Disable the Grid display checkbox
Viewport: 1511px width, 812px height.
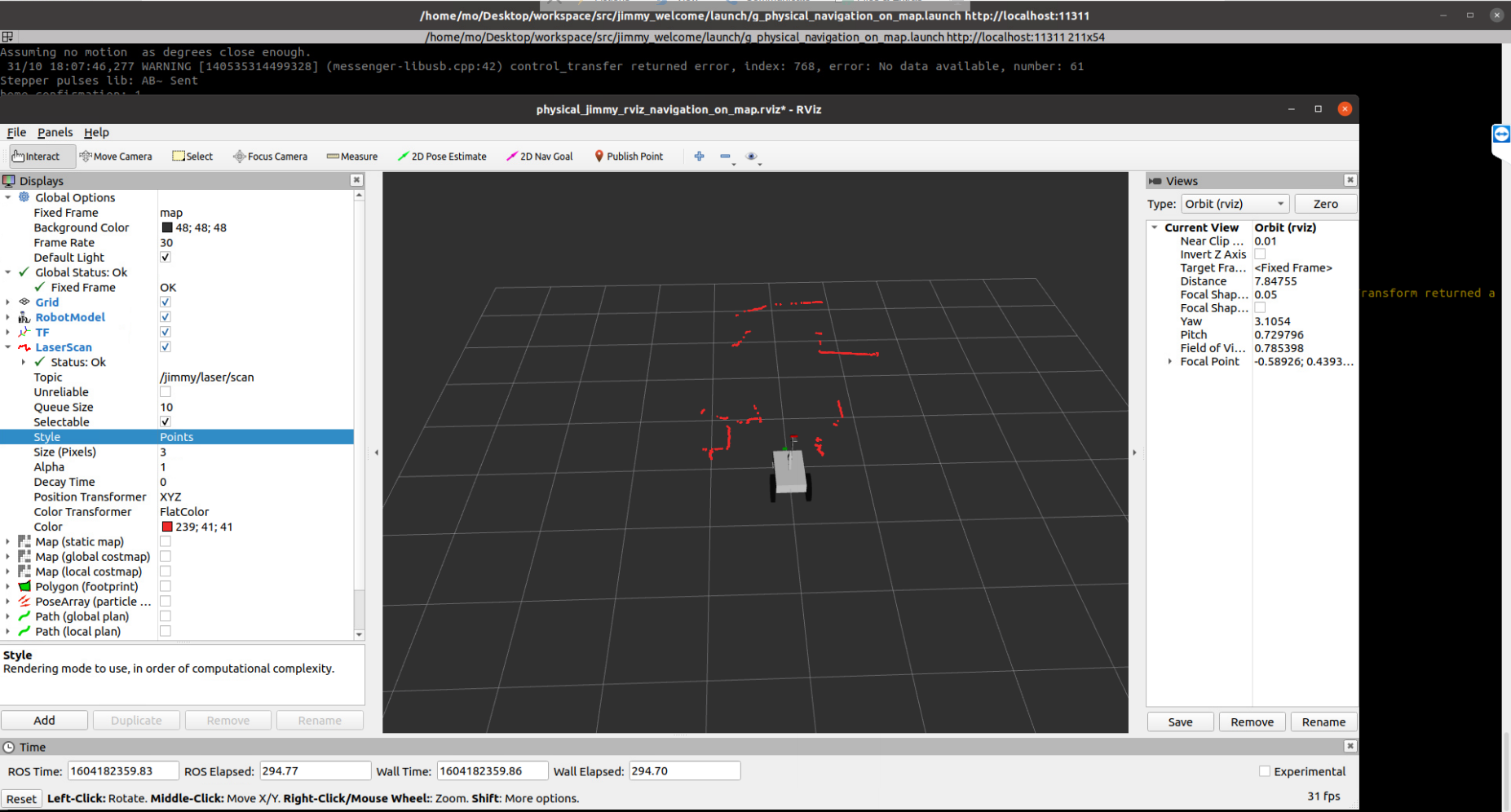166,302
